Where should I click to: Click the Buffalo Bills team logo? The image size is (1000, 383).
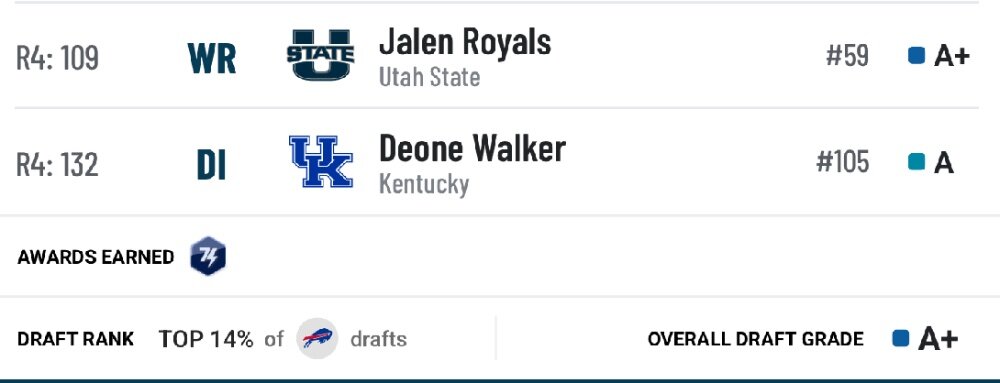coord(317,338)
